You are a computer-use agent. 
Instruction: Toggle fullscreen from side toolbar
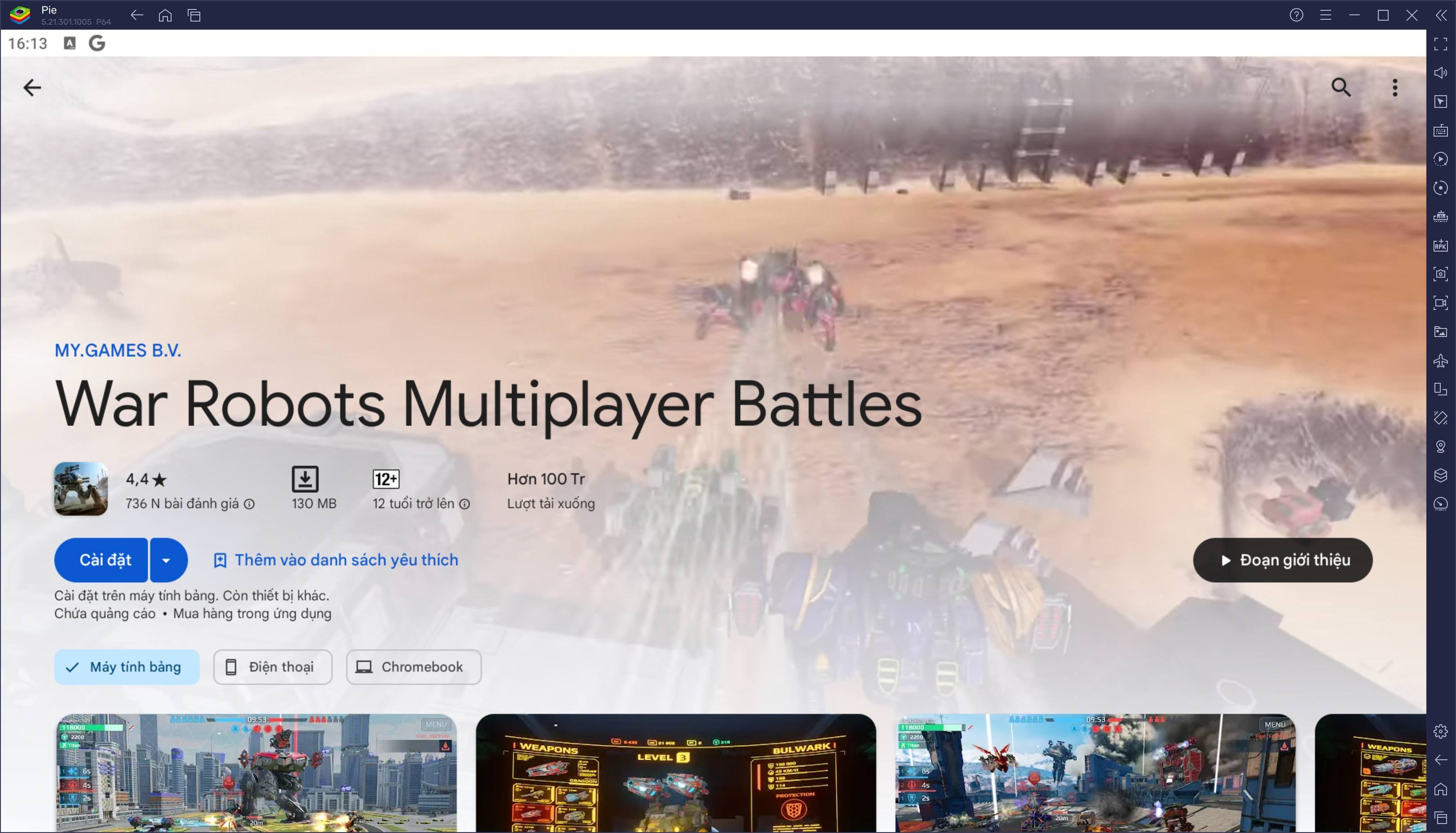coord(1441,44)
